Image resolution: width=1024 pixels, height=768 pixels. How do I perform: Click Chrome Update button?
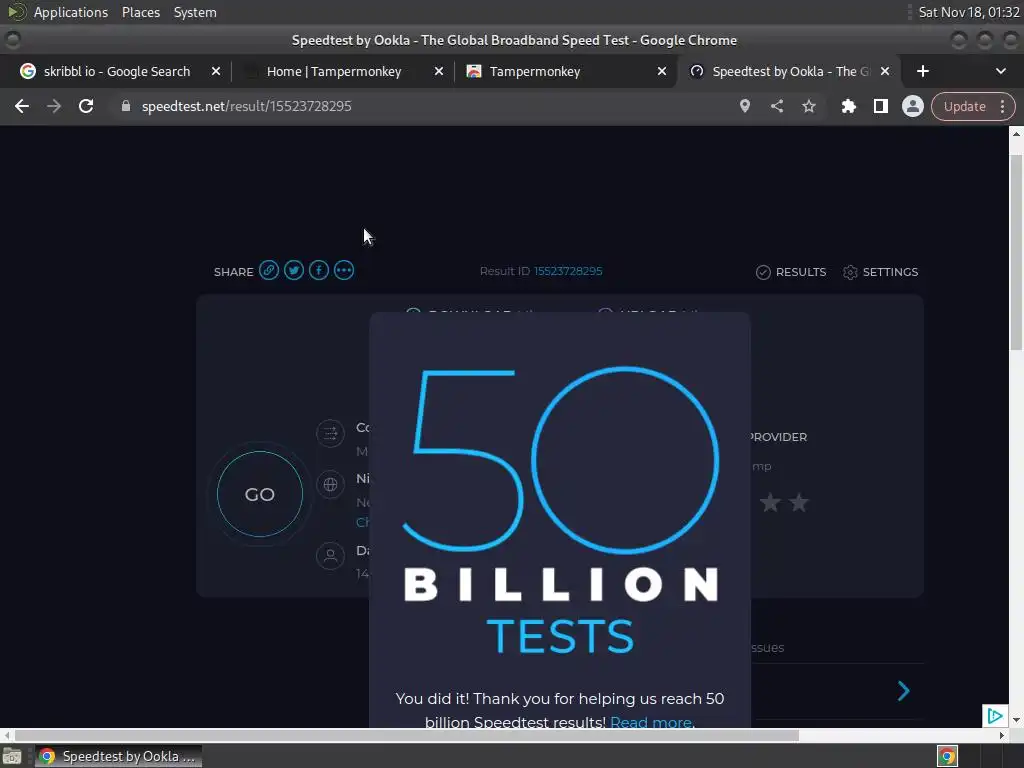tap(965, 106)
